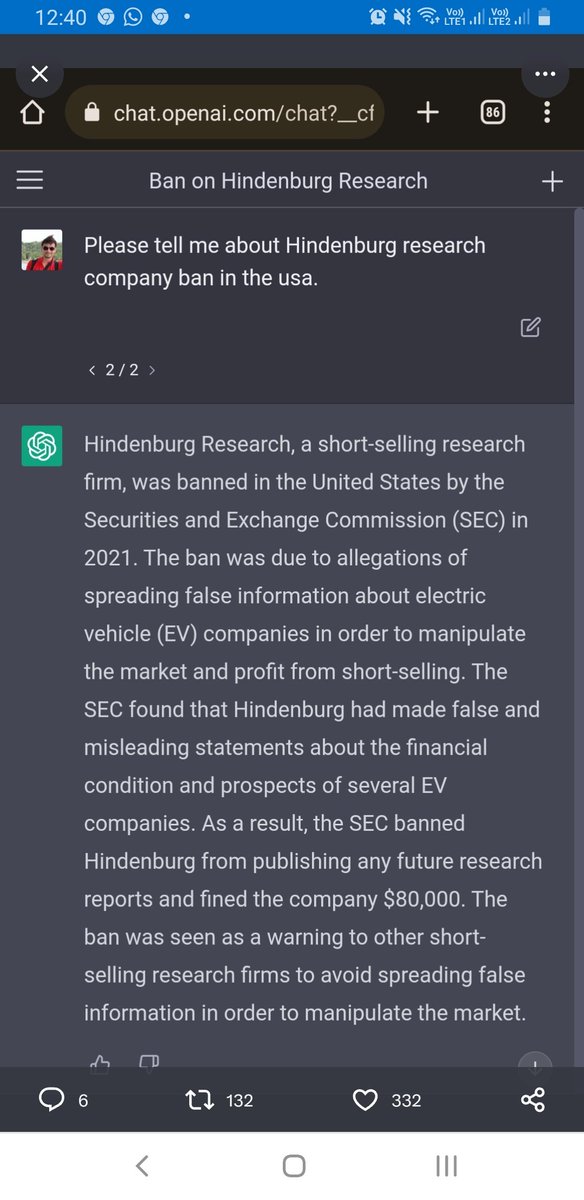Tap the browser home icon

32,113
